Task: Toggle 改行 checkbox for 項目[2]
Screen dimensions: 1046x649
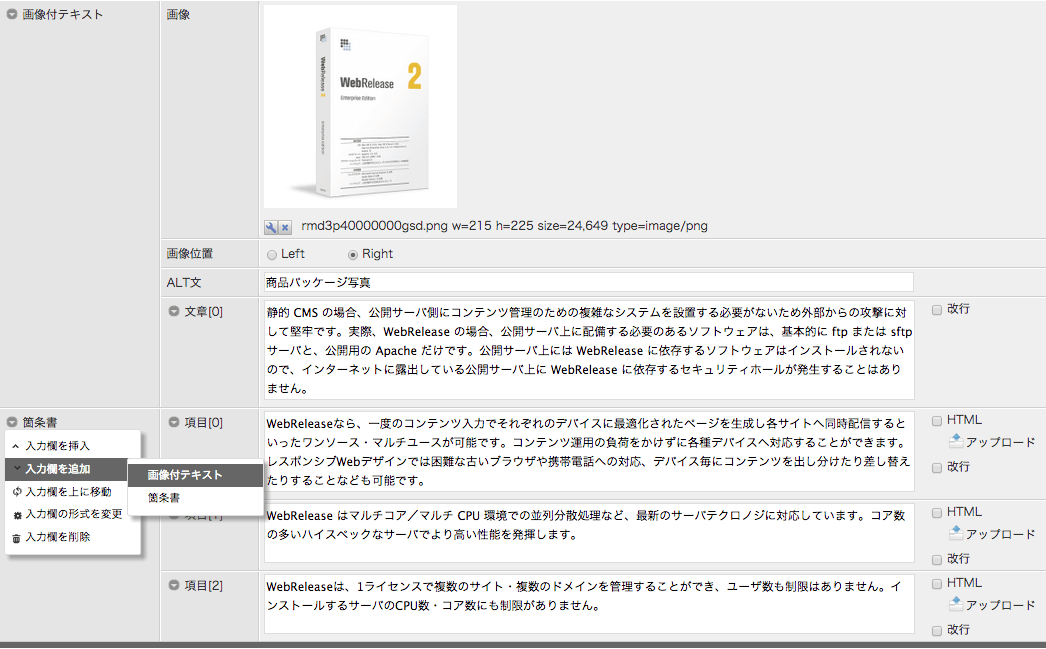Action: (937, 631)
